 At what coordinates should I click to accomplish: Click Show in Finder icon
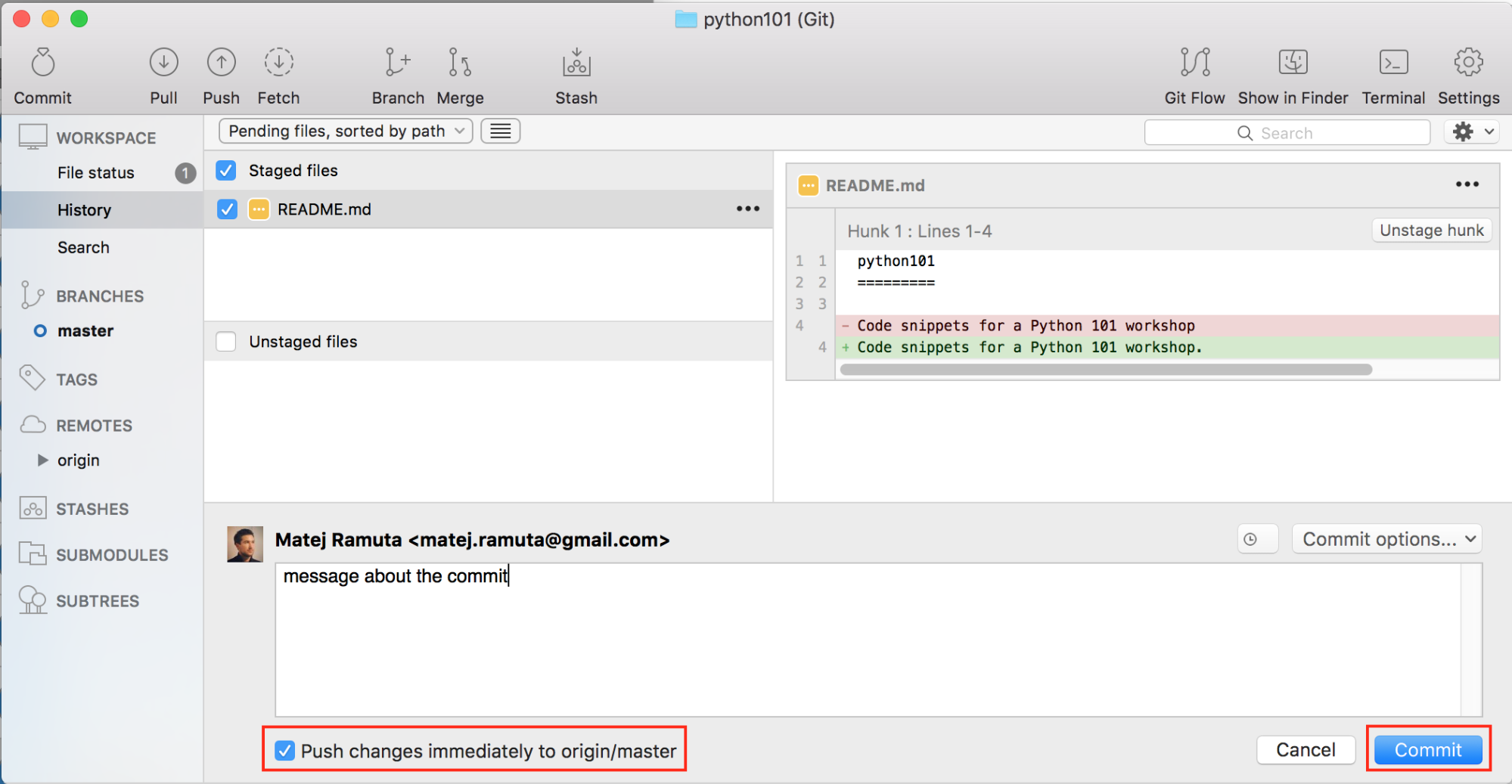coord(1293,63)
